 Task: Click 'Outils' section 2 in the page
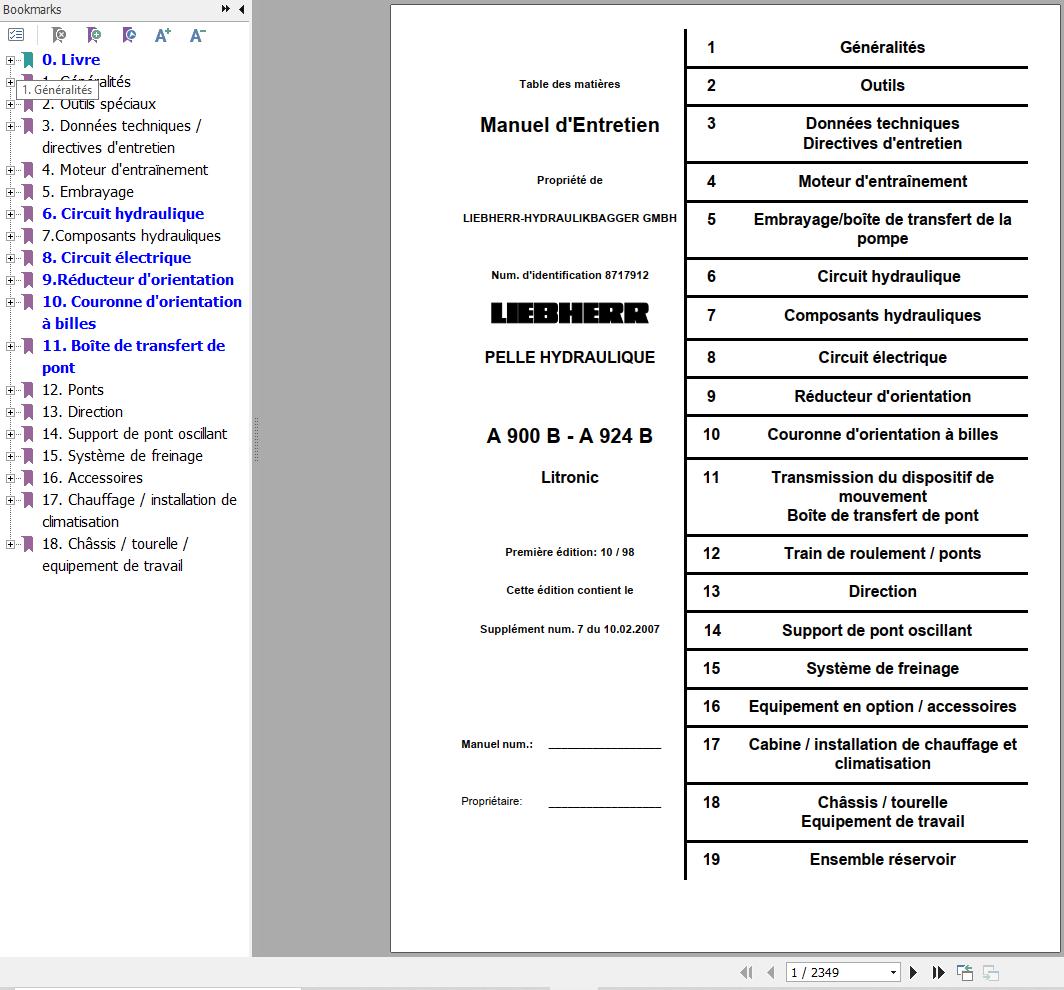tap(882, 85)
